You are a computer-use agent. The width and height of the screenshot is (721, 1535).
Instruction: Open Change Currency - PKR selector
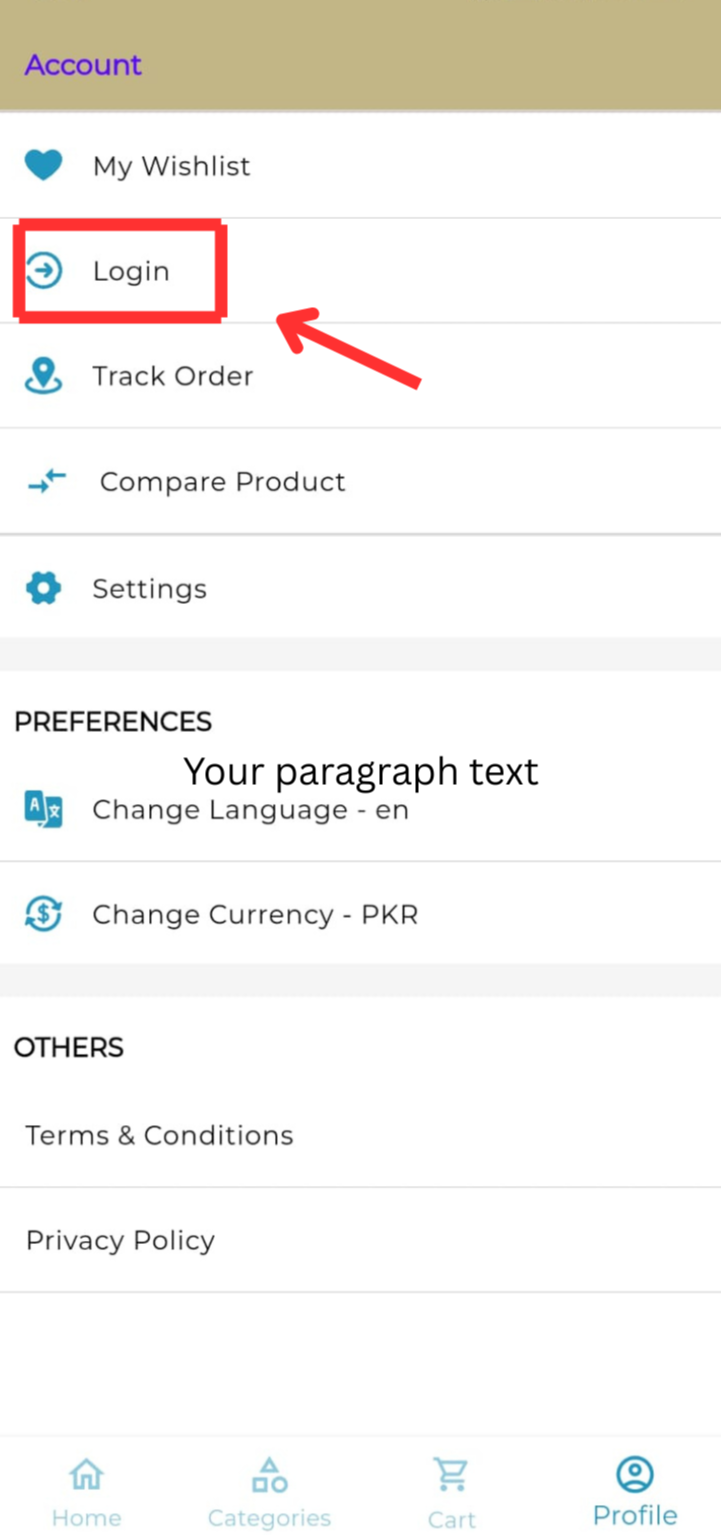tap(360, 914)
